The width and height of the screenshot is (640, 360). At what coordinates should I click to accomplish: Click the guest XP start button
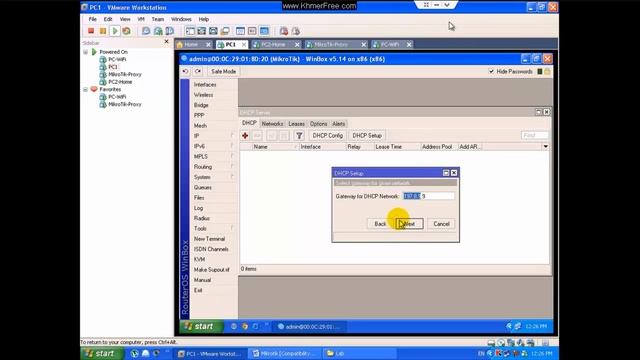point(202,327)
